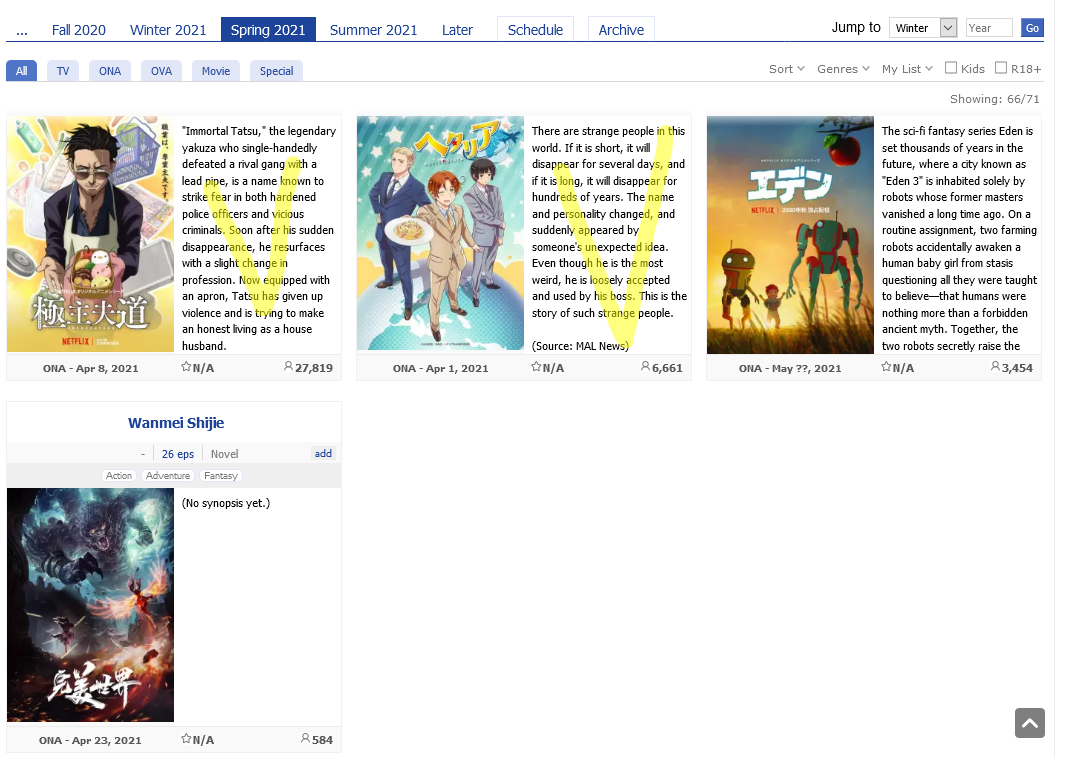Click the scroll-to-top arrow button
This screenshot has height=757, width=1081.
[x=1029, y=723]
